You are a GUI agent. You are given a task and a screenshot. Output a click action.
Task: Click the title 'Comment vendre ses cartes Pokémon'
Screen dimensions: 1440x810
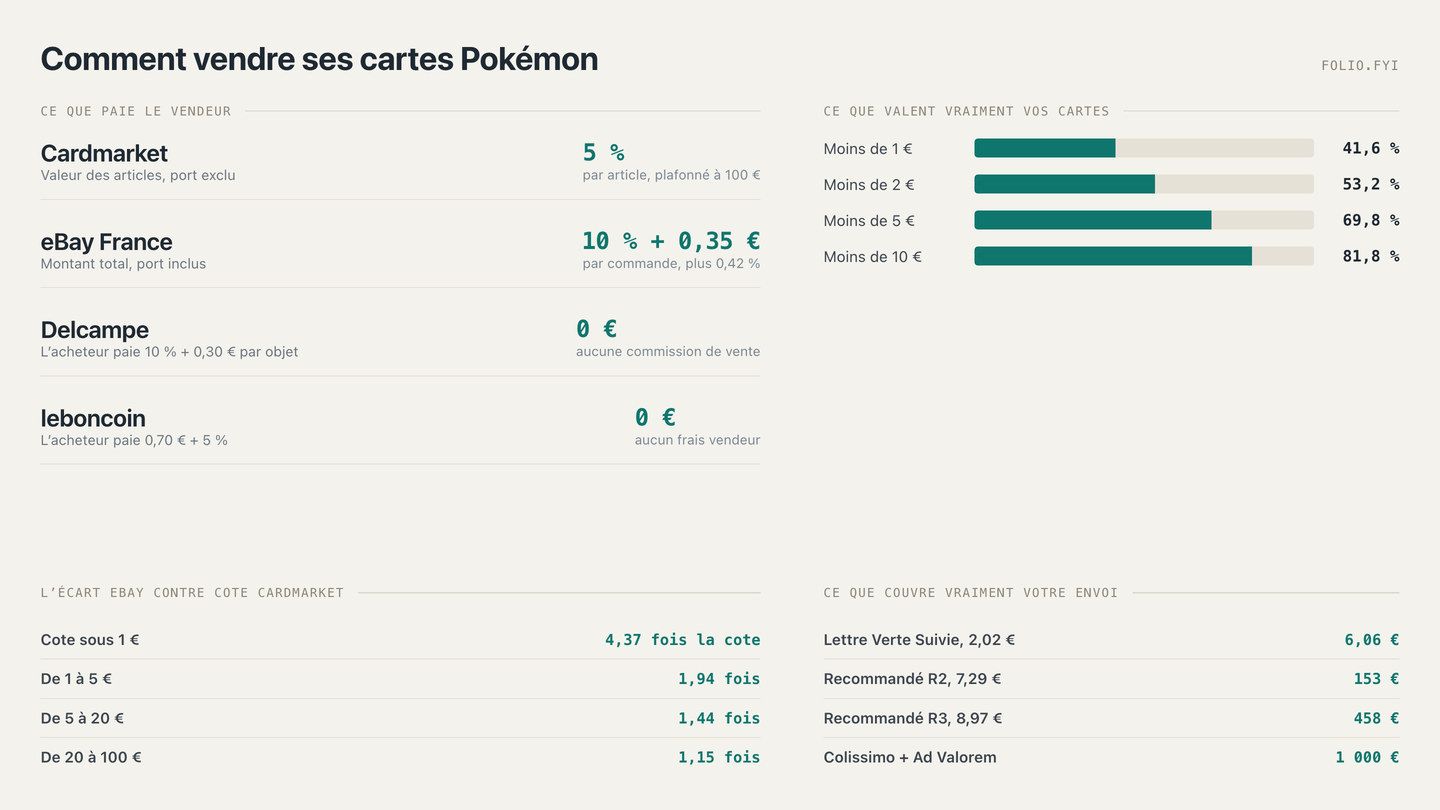[x=319, y=59]
